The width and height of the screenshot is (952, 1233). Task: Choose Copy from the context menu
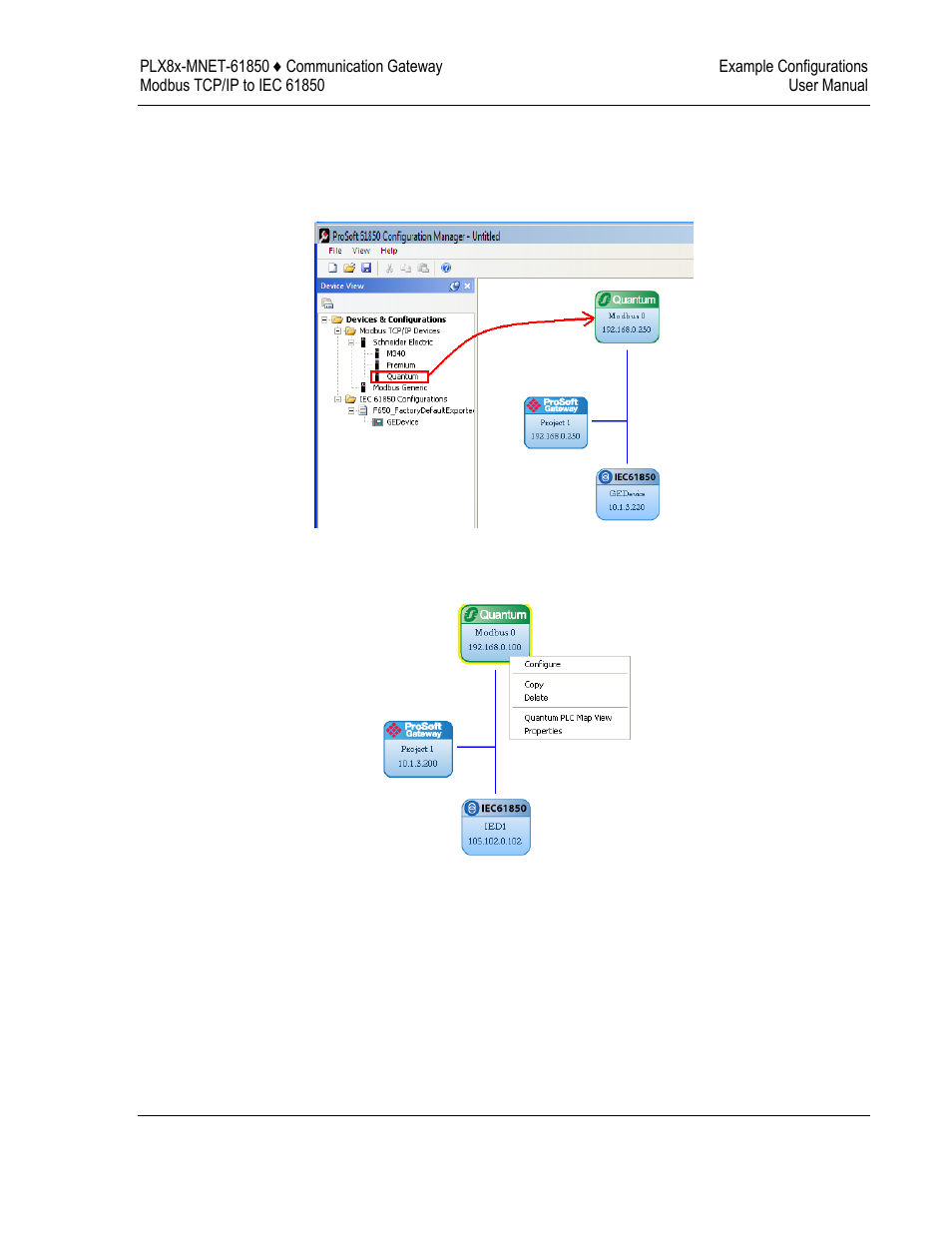pos(534,685)
